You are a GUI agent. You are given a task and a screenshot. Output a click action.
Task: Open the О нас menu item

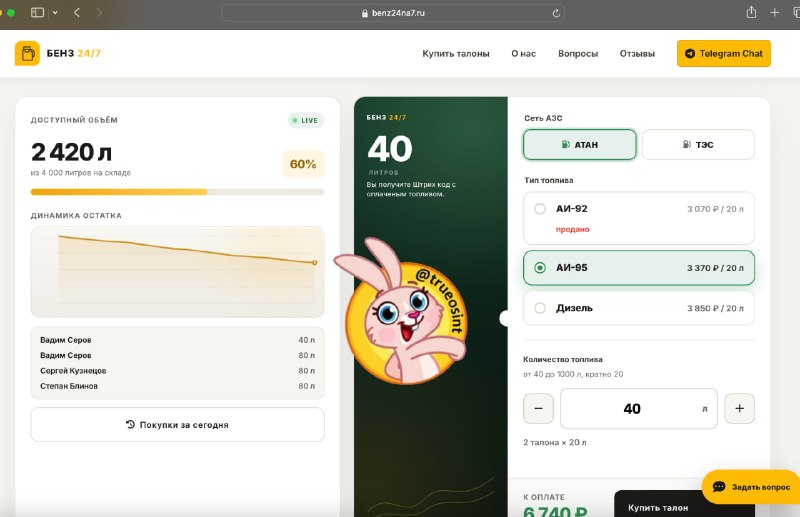[523, 54]
